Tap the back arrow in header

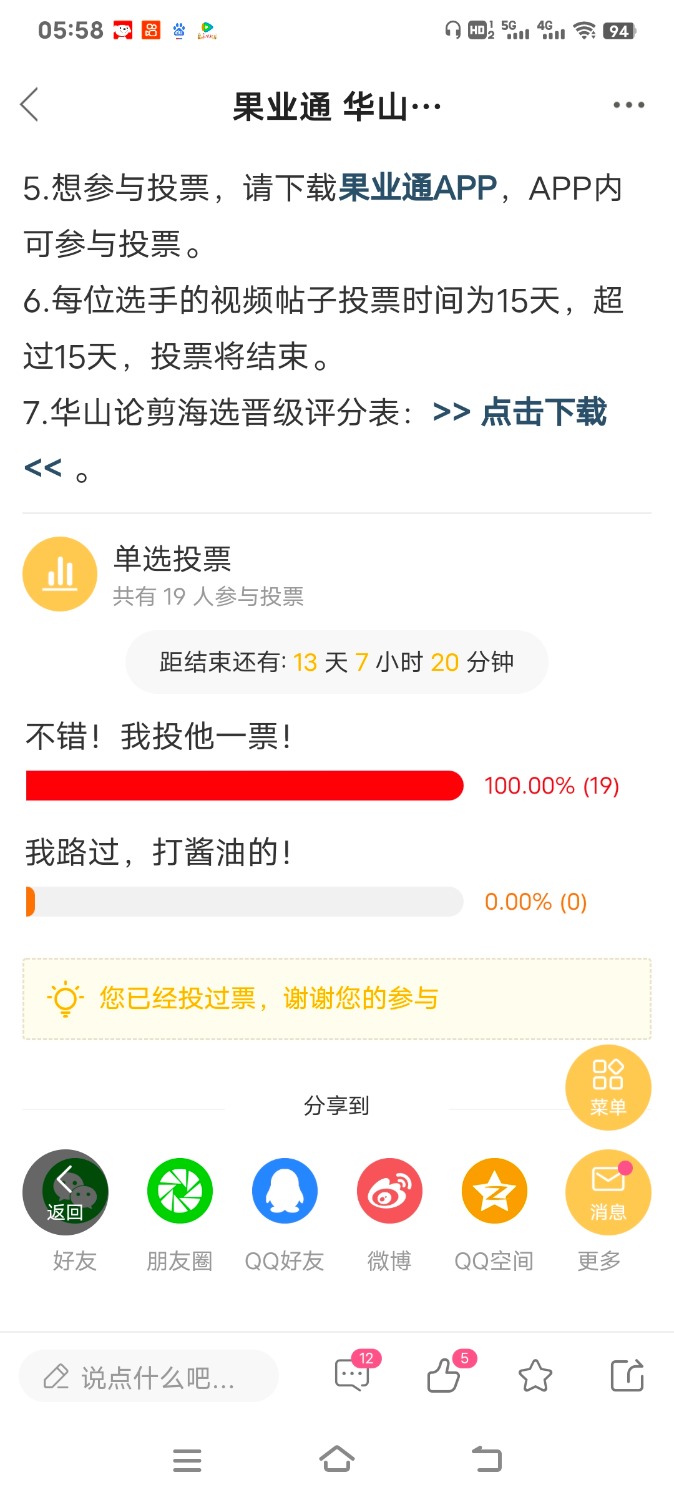[30, 104]
